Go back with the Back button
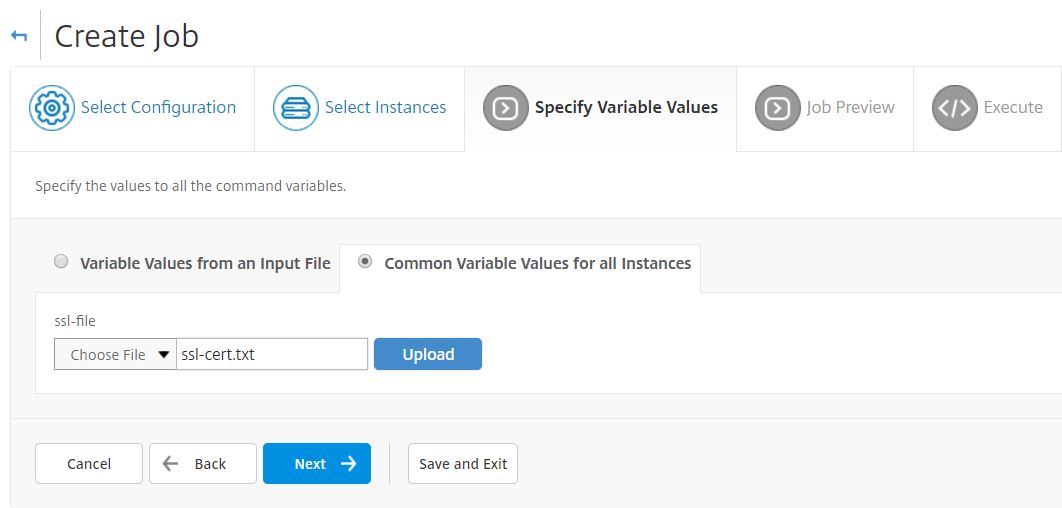1062x508 pixels. [x=203, y=463]
